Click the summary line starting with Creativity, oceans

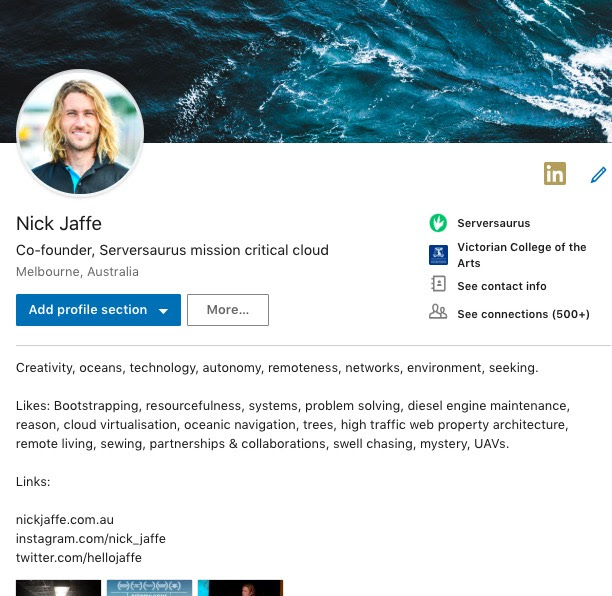tap(277, 368)
